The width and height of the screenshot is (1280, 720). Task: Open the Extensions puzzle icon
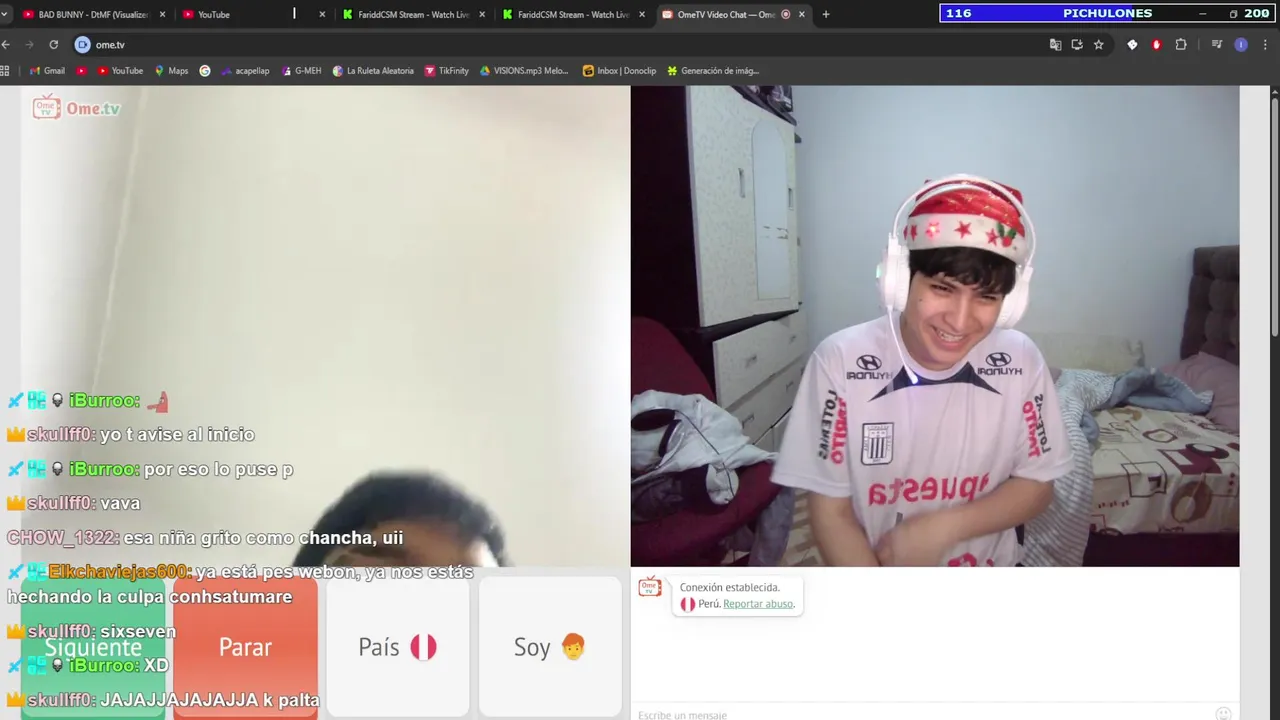[x=1181, y=44]
